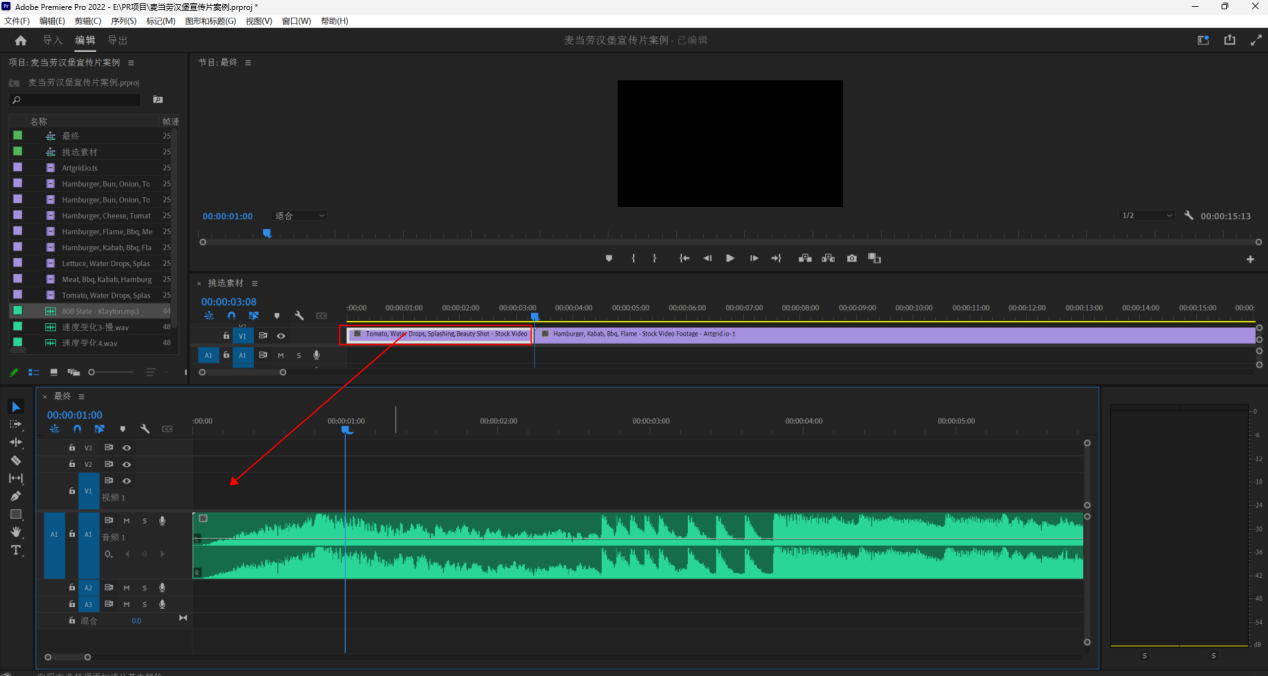
Task: Open the workspaces menu icon top right
Action: 1204,41
